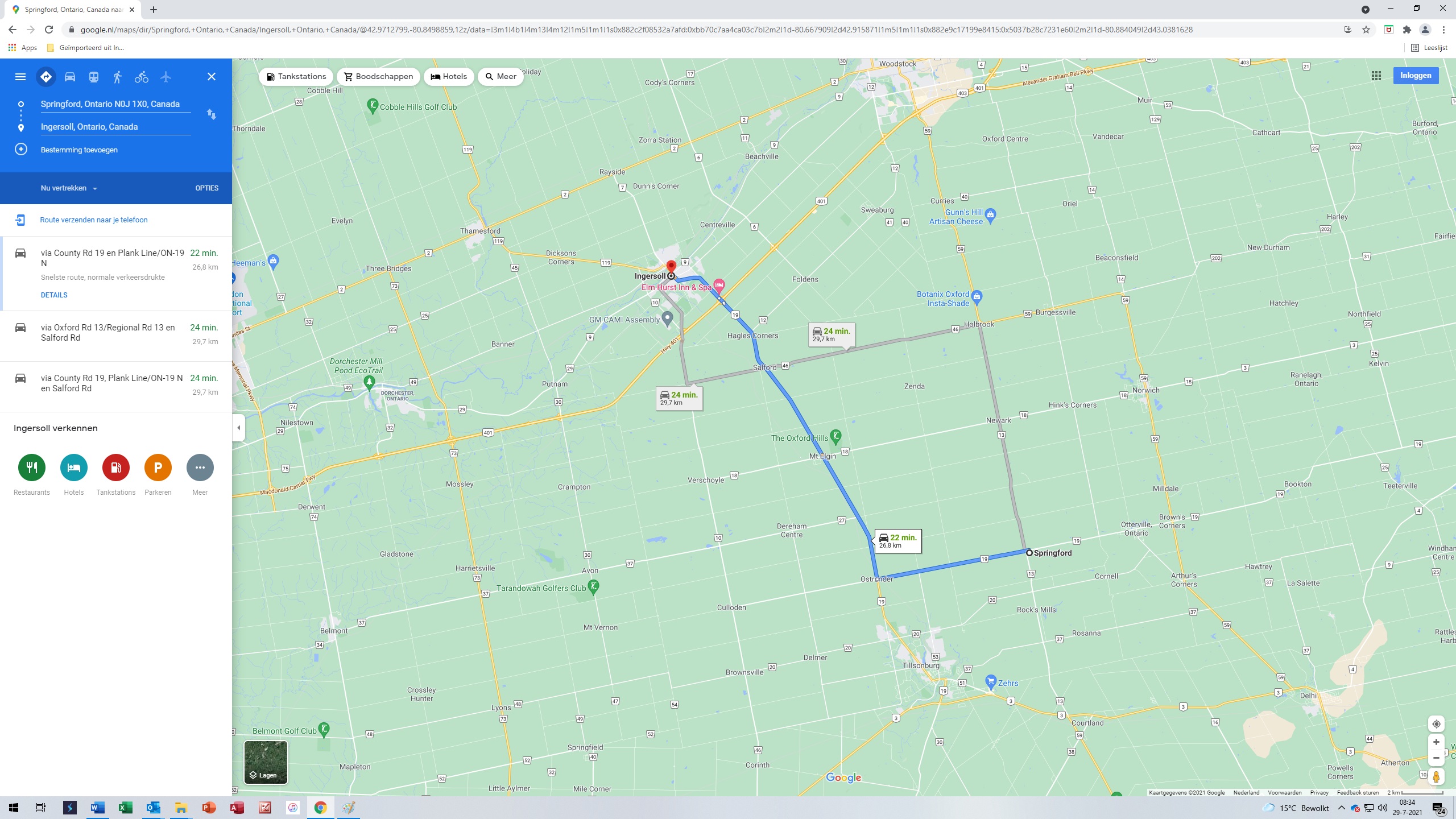The height and width of the screenshot is (819, 1456).
Task: Click Gunn's Hill Artisan Cheese marker
Action: 991,215
